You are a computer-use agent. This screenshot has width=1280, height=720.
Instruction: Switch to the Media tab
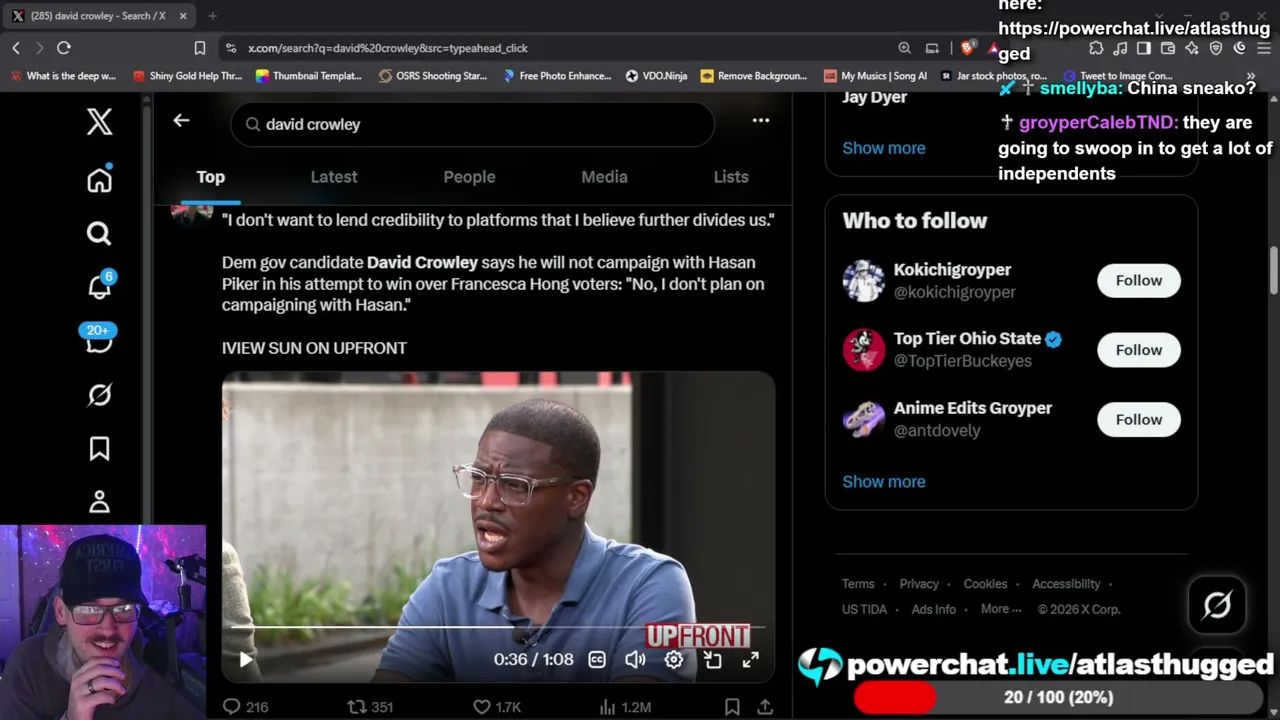point(604,177)
